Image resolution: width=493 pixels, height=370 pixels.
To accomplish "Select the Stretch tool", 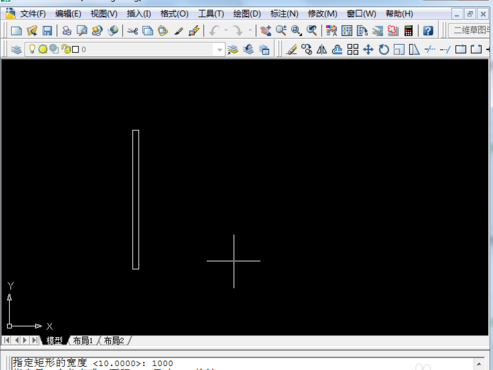I will point(414,50).
